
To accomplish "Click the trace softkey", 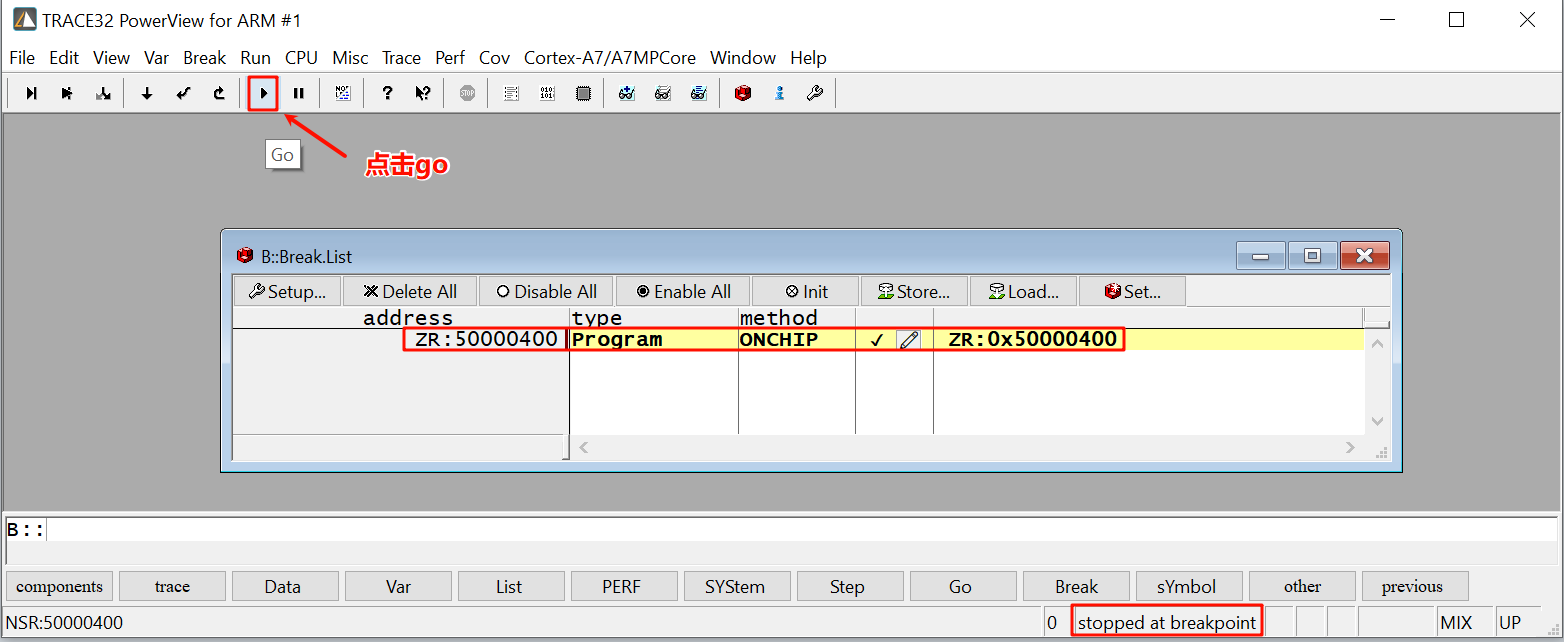I will click(x=172, y=587).
